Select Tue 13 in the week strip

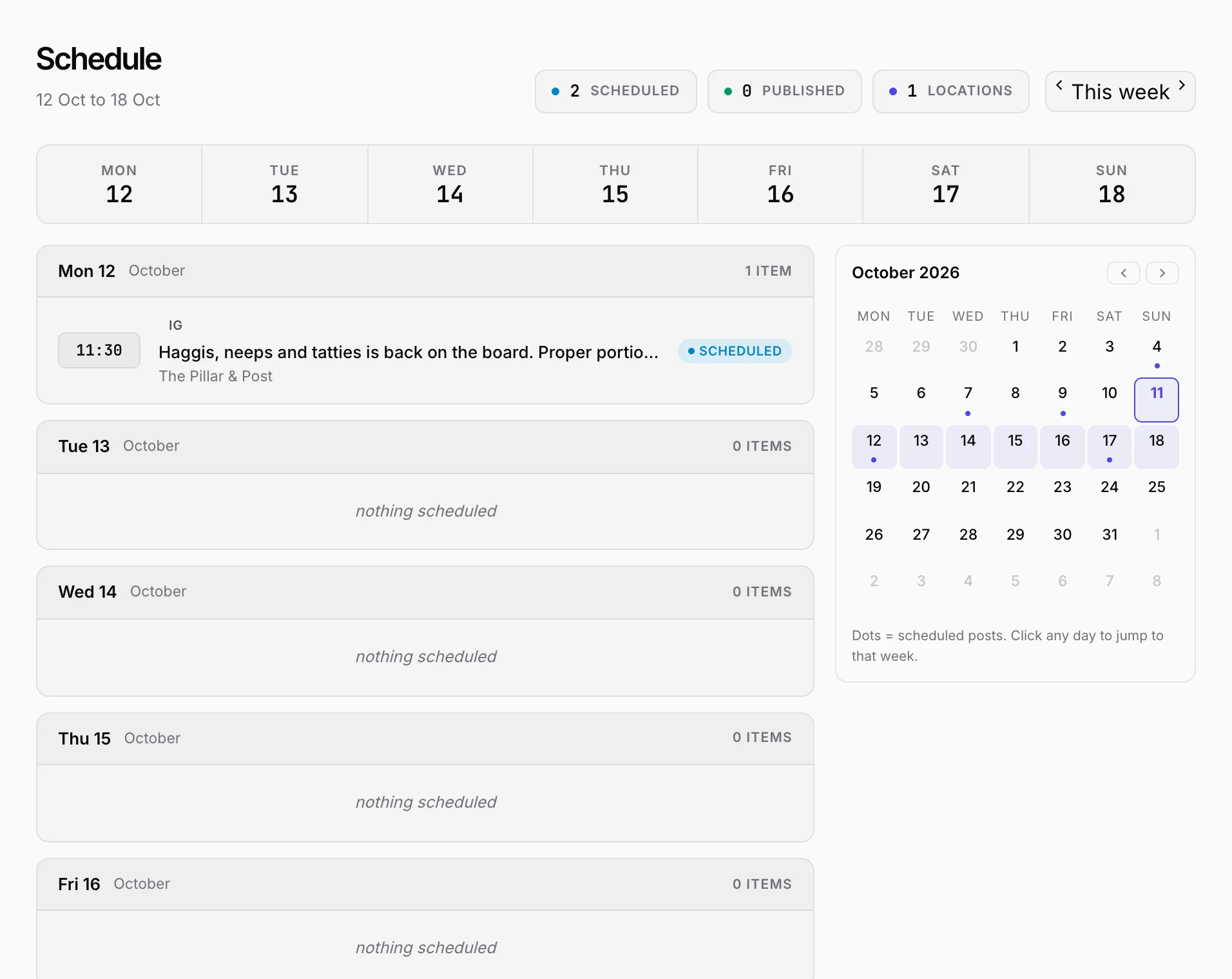(285, 185)
